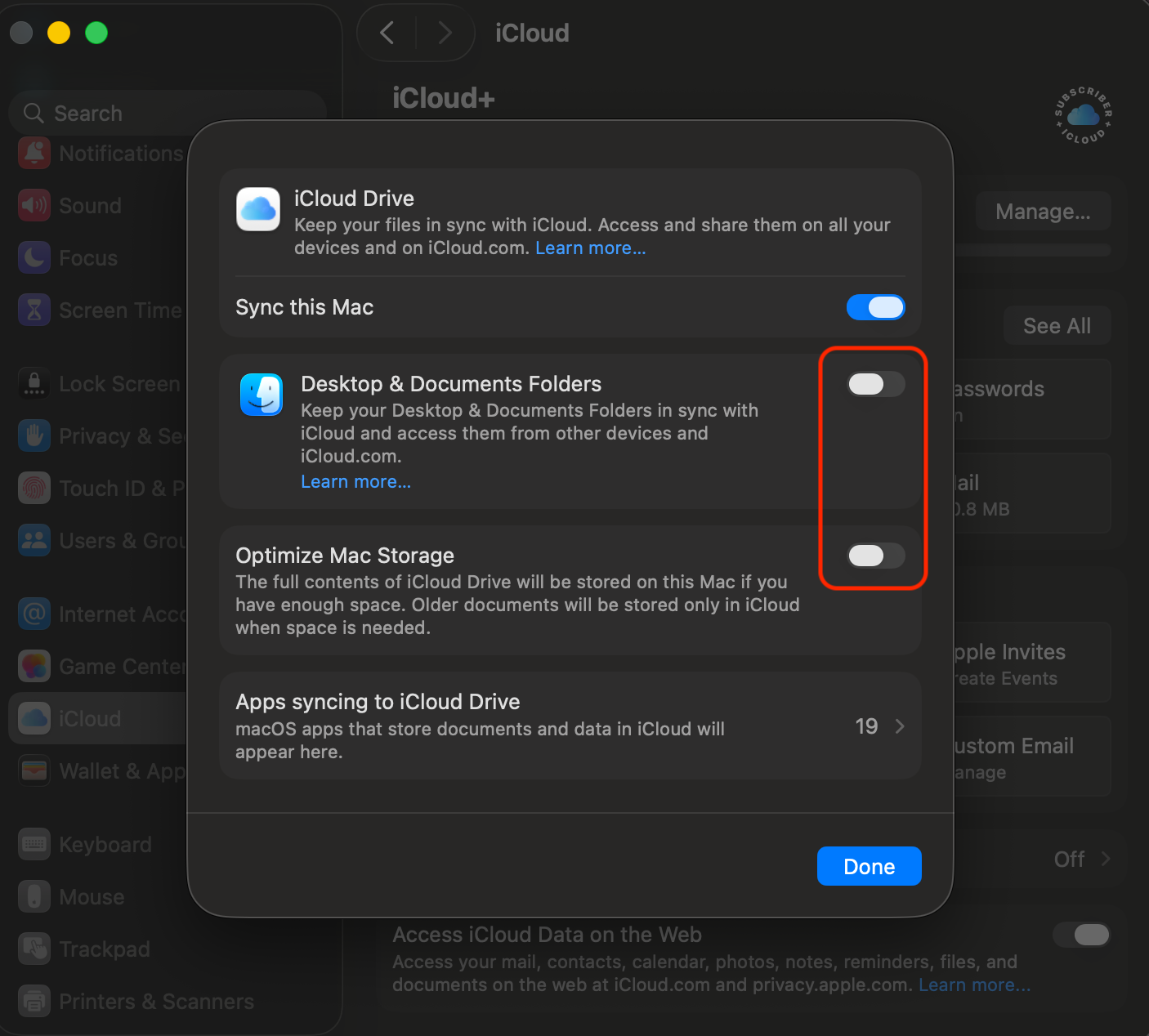Click the Lock Screen icon

click(34, 384)
